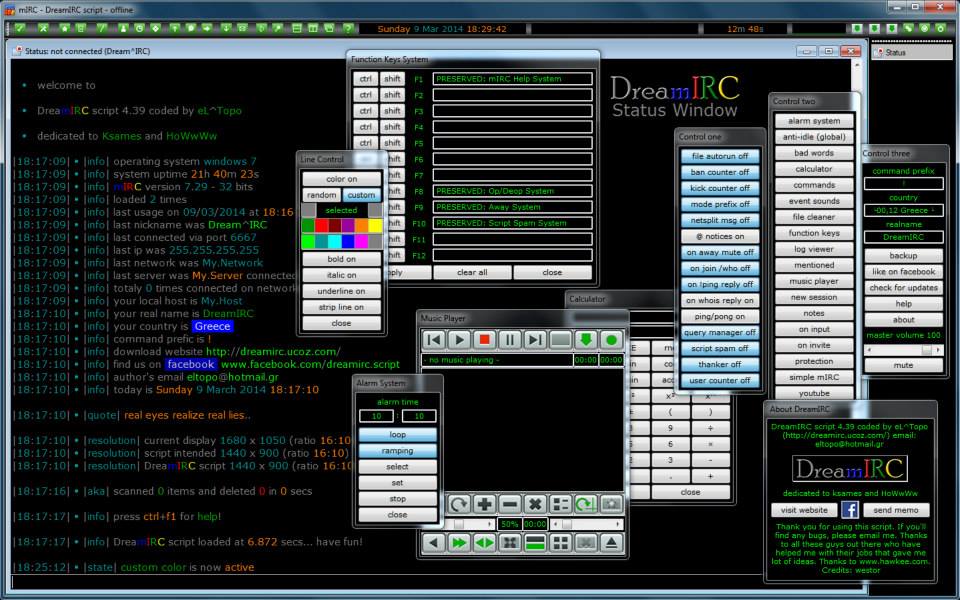Click the green right-arrow icon in top toolbar
Screen dimensions: 960x600
[206, 28]
